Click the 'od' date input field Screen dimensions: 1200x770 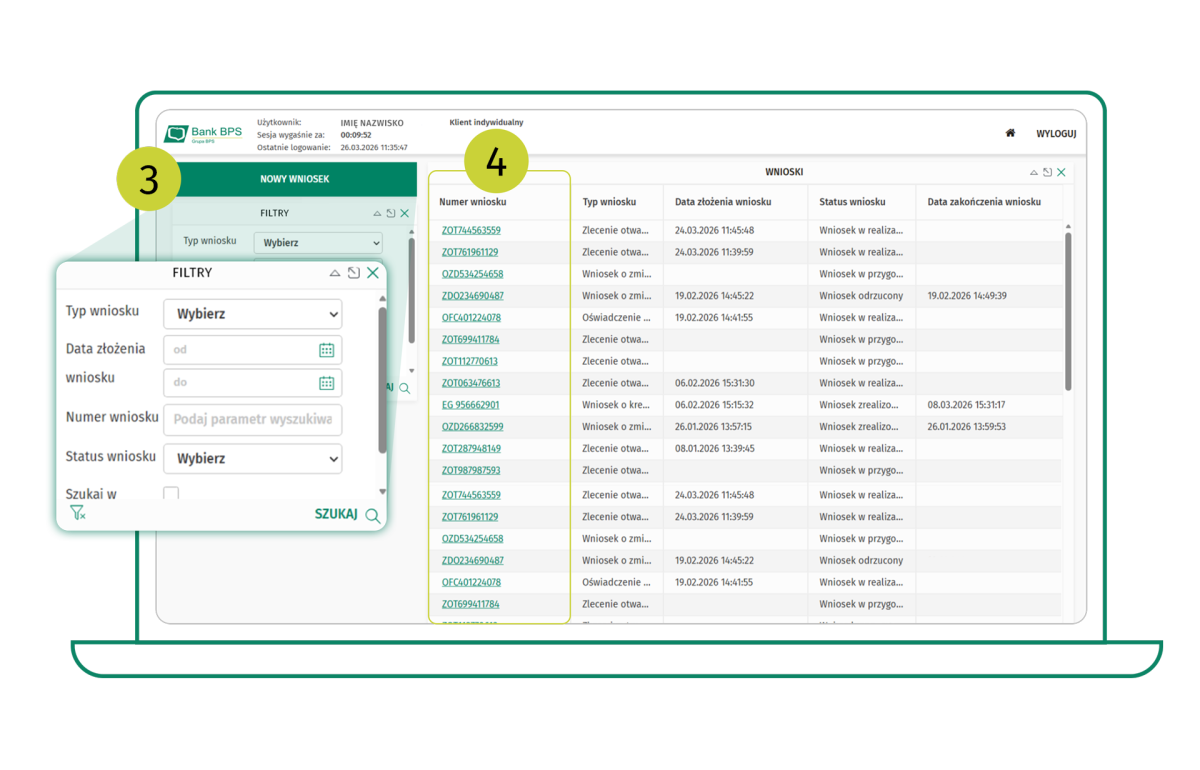coord(252,350)
